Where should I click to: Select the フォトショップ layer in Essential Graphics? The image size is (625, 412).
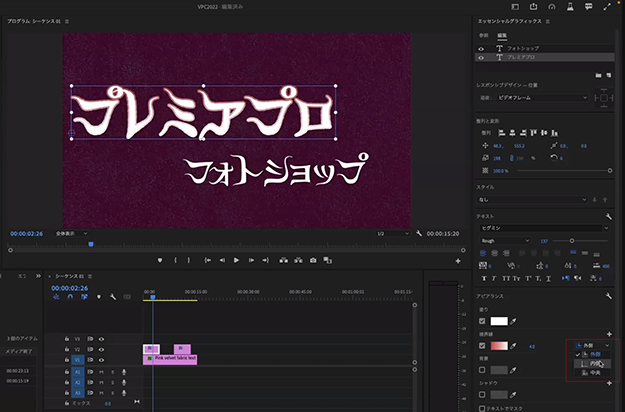point(544,48)
